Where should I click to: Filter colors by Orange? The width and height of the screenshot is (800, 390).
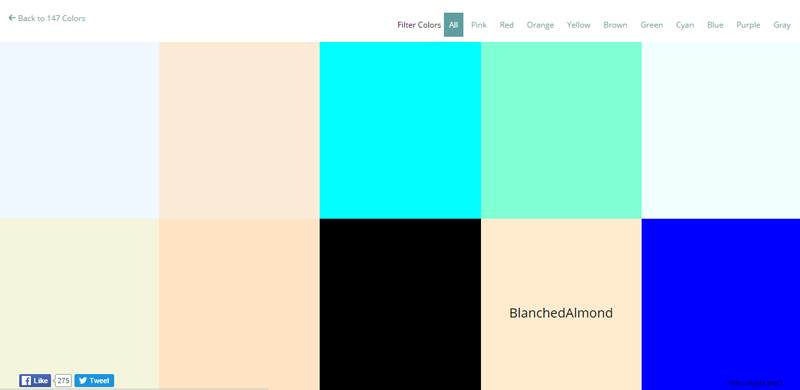540,25
